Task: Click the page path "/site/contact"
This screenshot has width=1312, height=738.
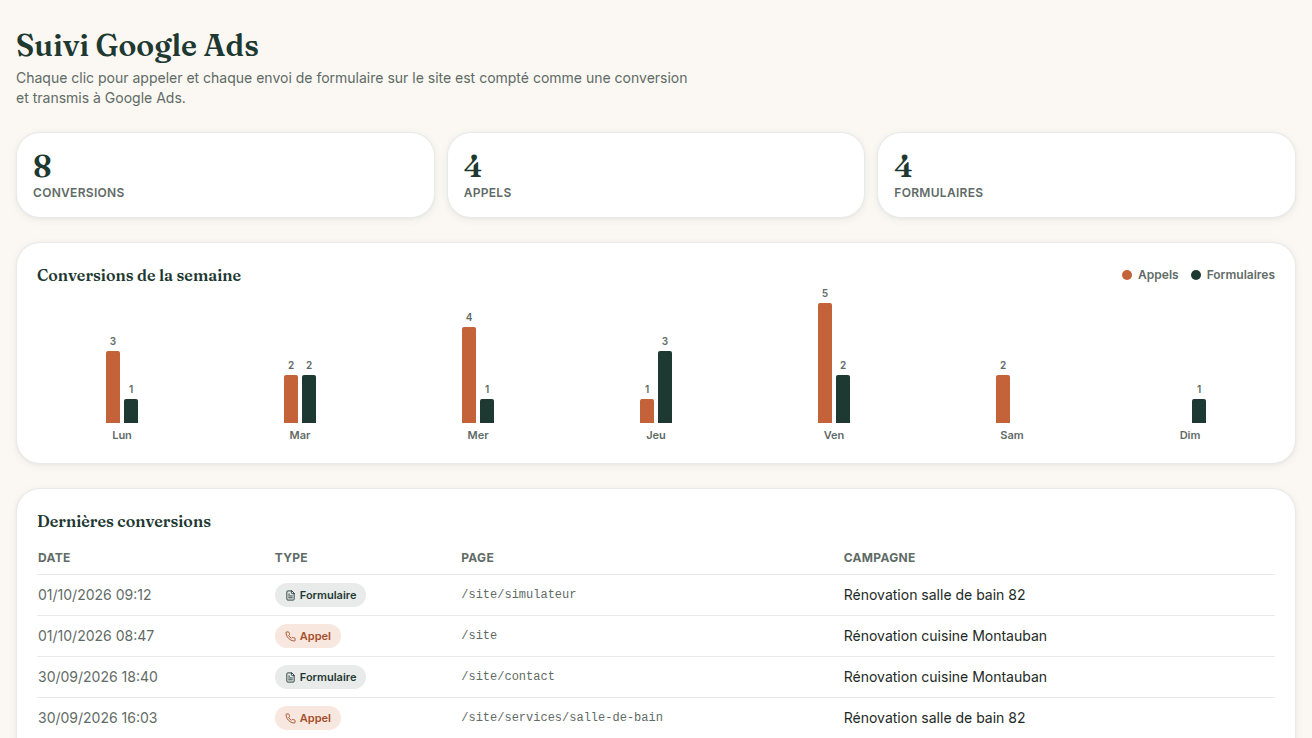Action: coord(508,676)
